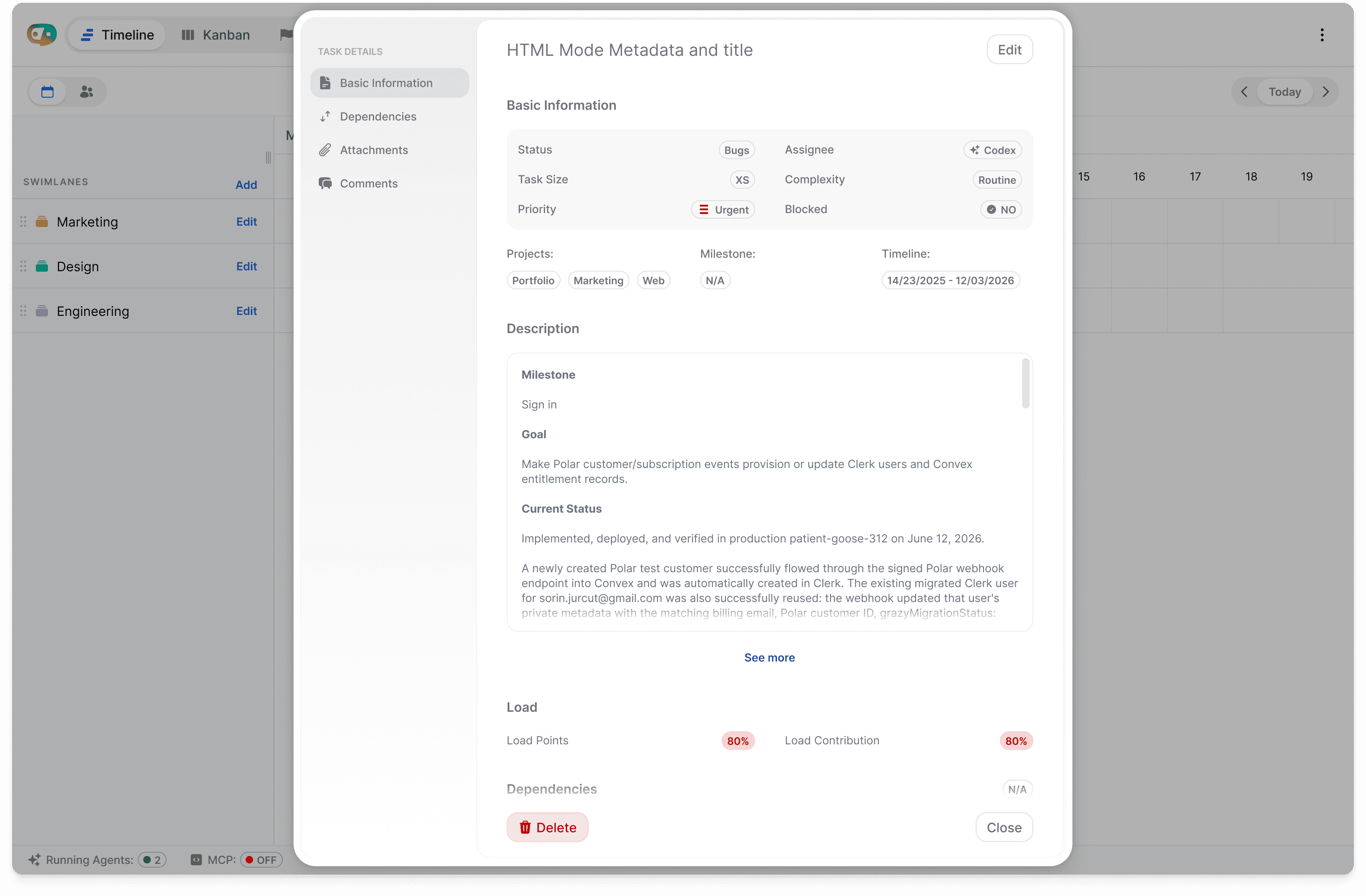
Task: Edit the Marketing swimlane
Action: point(246,221)
